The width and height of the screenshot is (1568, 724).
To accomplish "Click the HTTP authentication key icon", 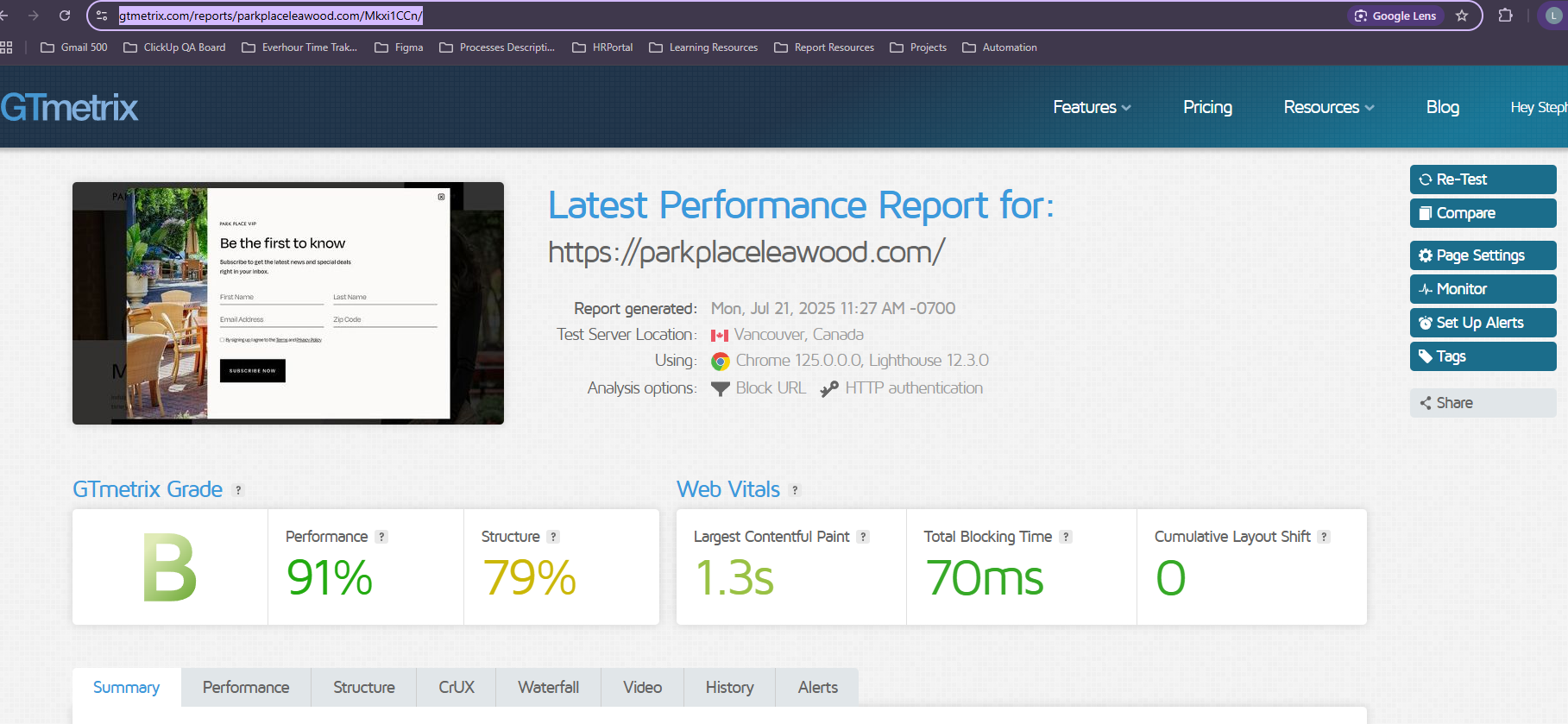I will 829,389.
